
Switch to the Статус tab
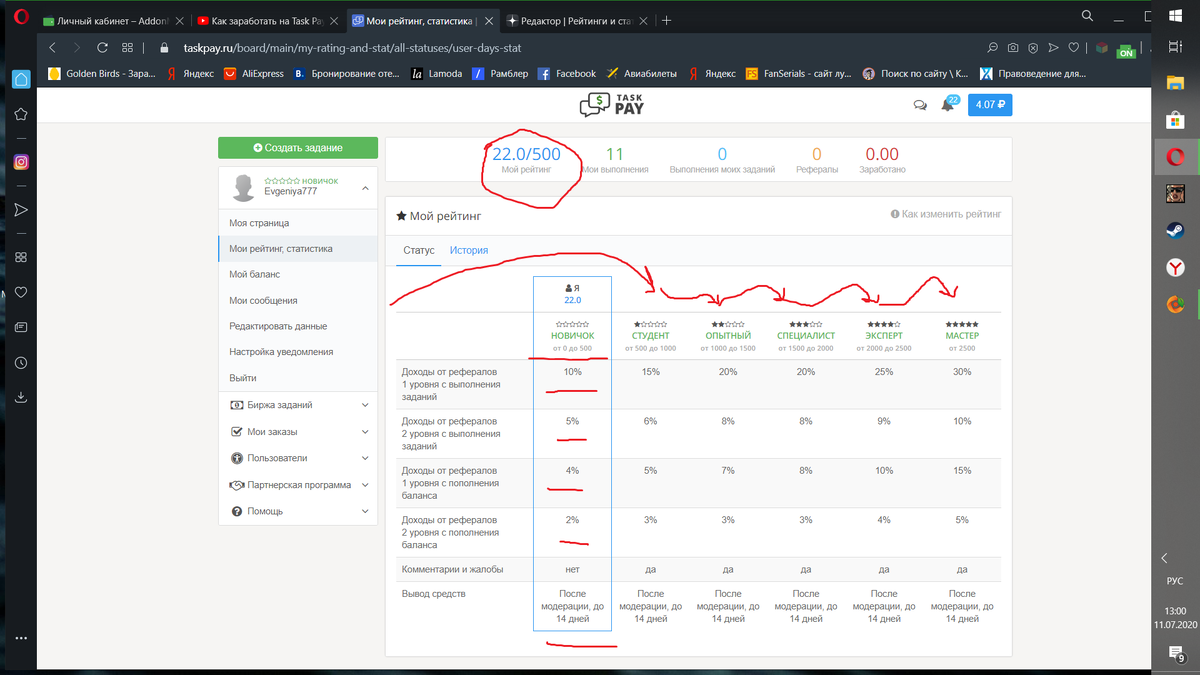[419, 250]
